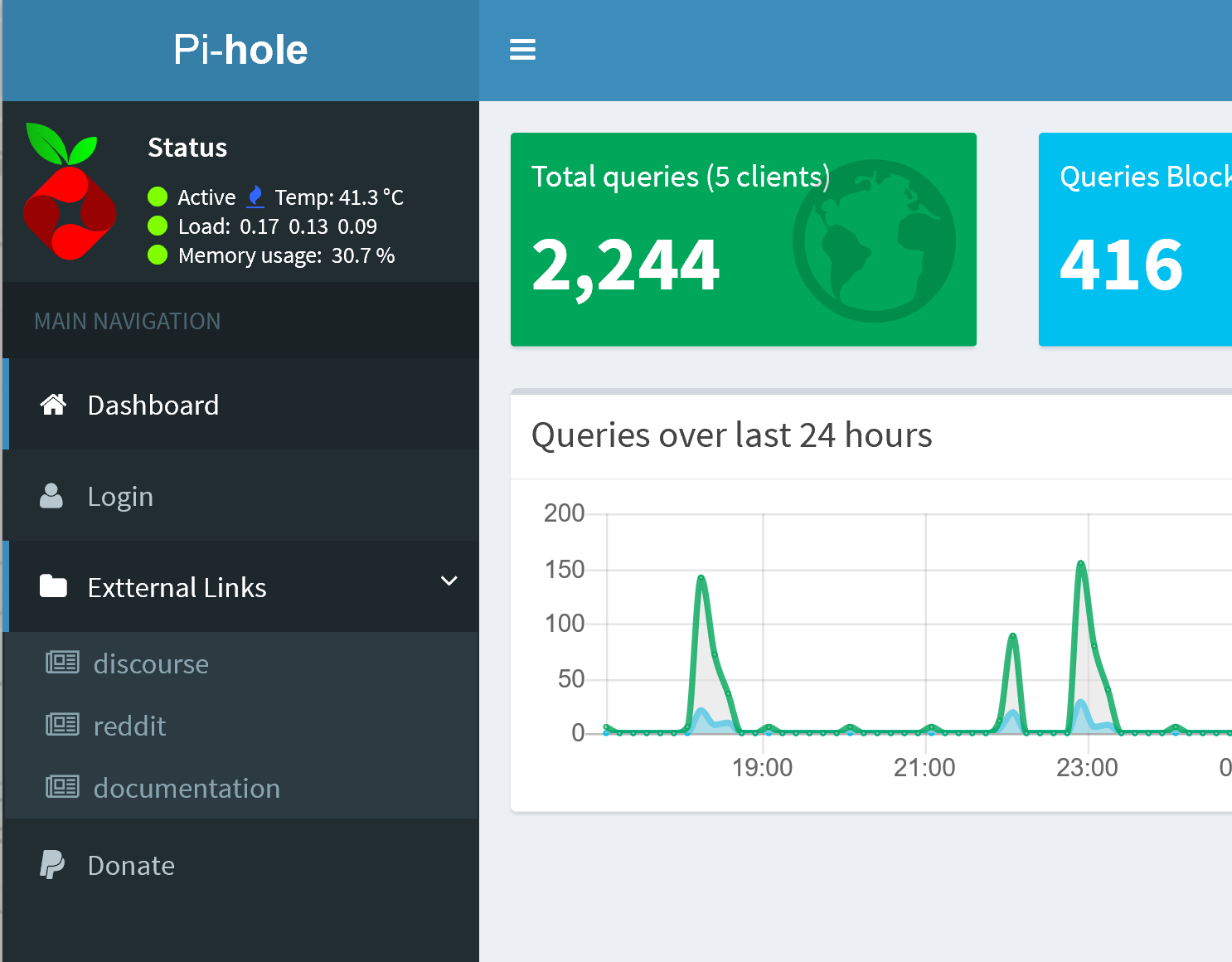Open the reddit external link
Viewport: 1232px width, 962px height.
129,726
